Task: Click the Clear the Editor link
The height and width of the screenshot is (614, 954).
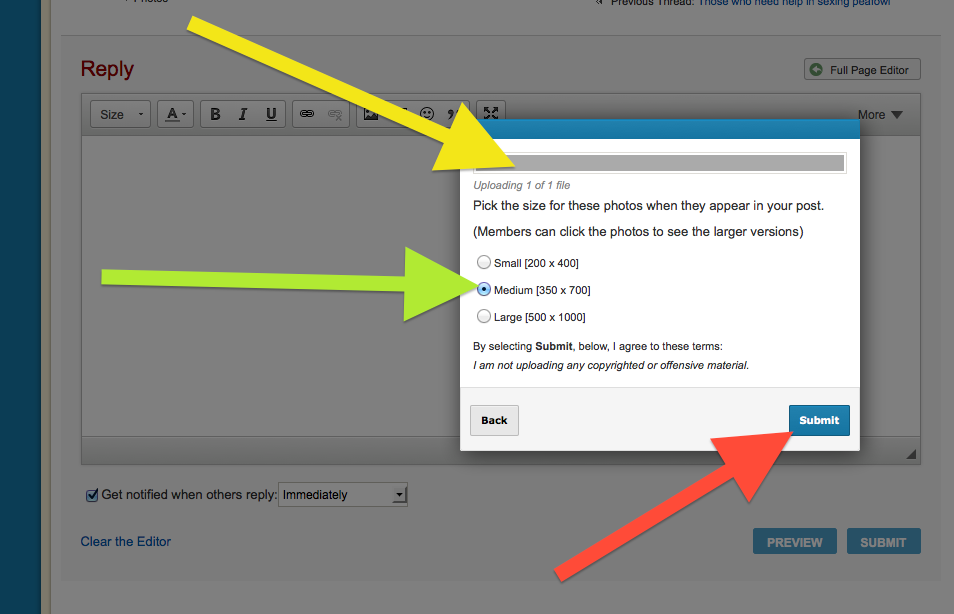Action: point(126,542)
